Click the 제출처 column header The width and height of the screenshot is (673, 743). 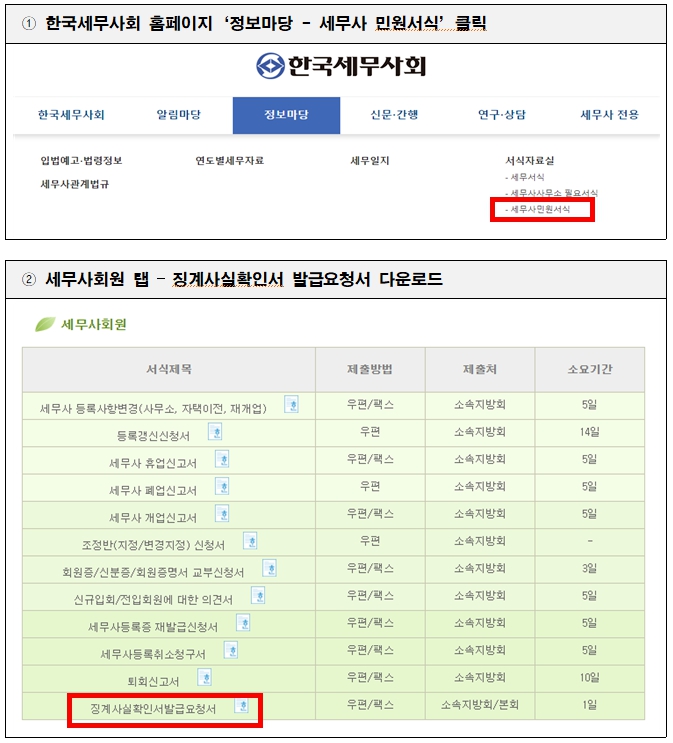pyautogui.click(x=480, y=370)
